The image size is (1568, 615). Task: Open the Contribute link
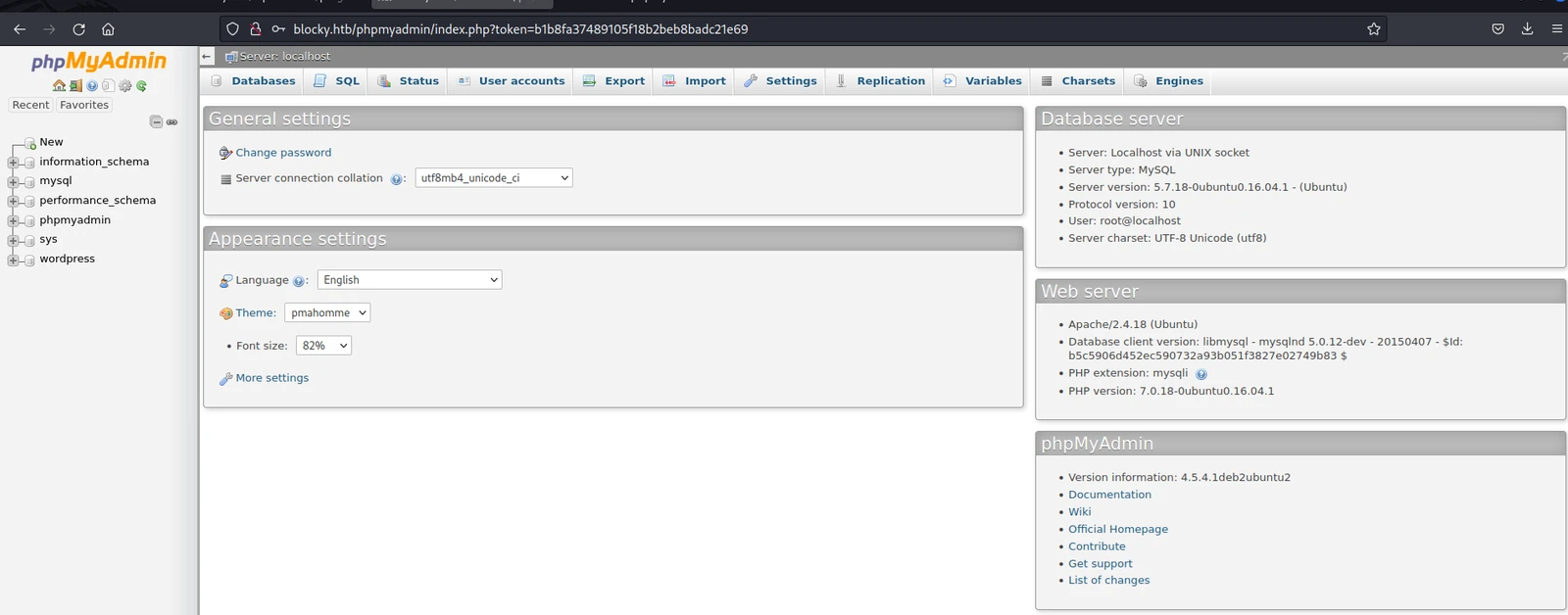tap(1097, 546)
